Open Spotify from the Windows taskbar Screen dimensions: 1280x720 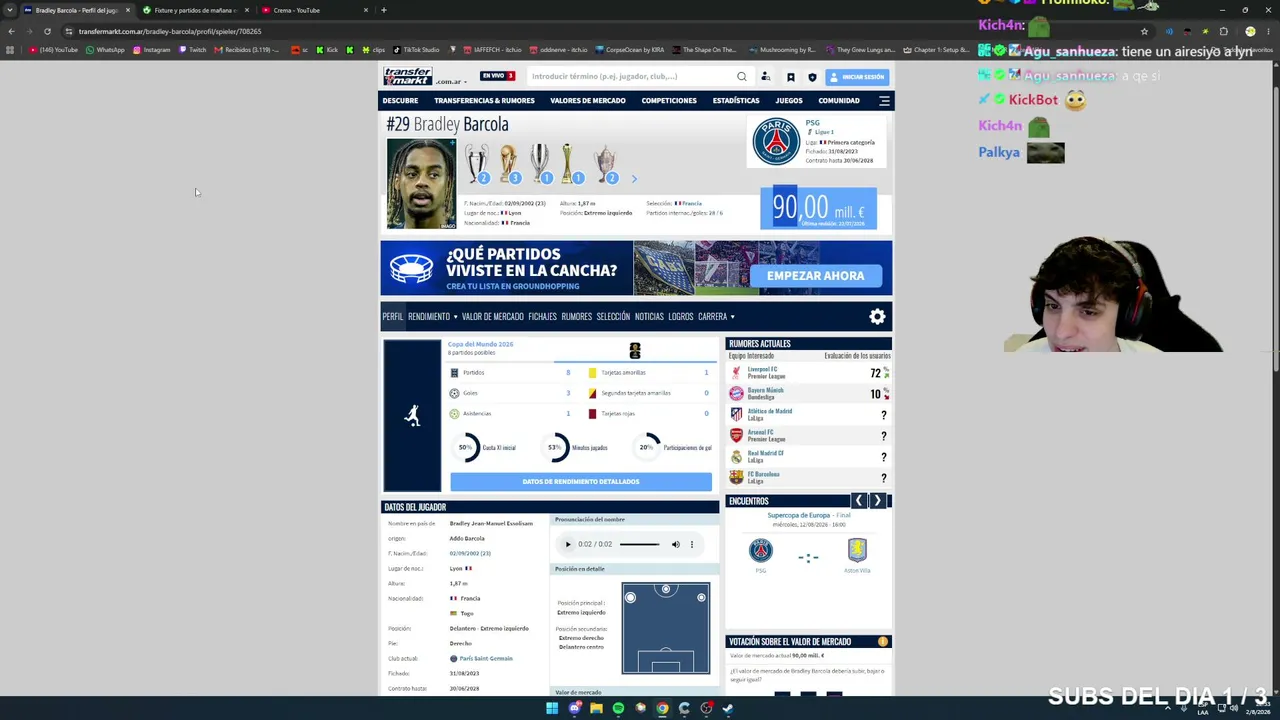click(618, 708)
